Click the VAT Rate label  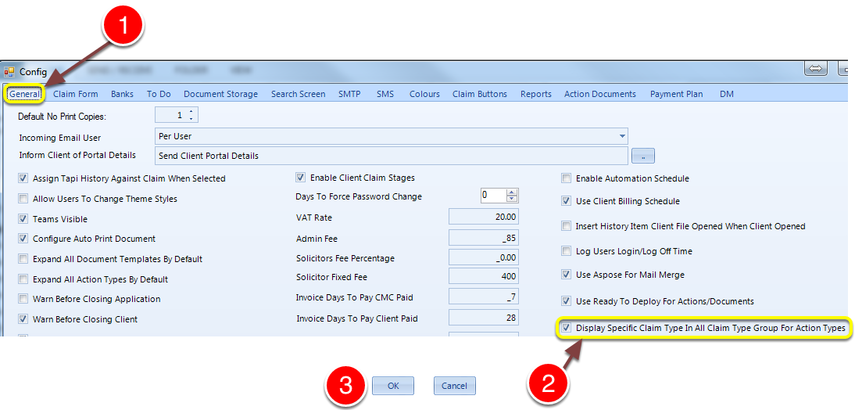click(x=314, y=218)
